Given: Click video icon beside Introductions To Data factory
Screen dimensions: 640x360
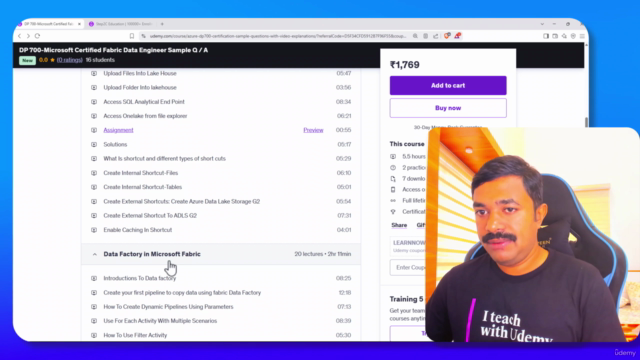Looking at the screenshot, I should point(94,278).
